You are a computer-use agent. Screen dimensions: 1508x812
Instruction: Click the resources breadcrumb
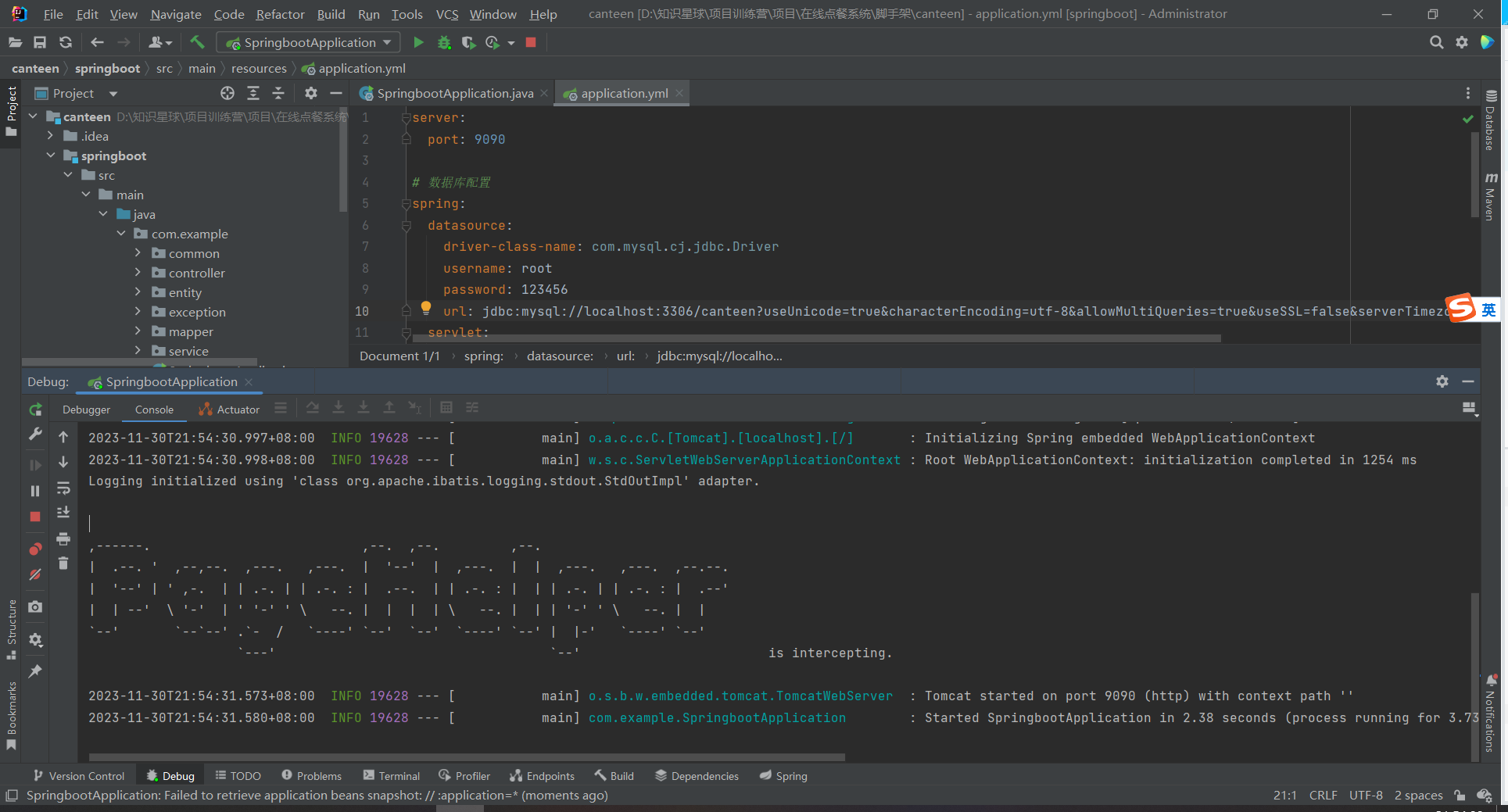259,69
